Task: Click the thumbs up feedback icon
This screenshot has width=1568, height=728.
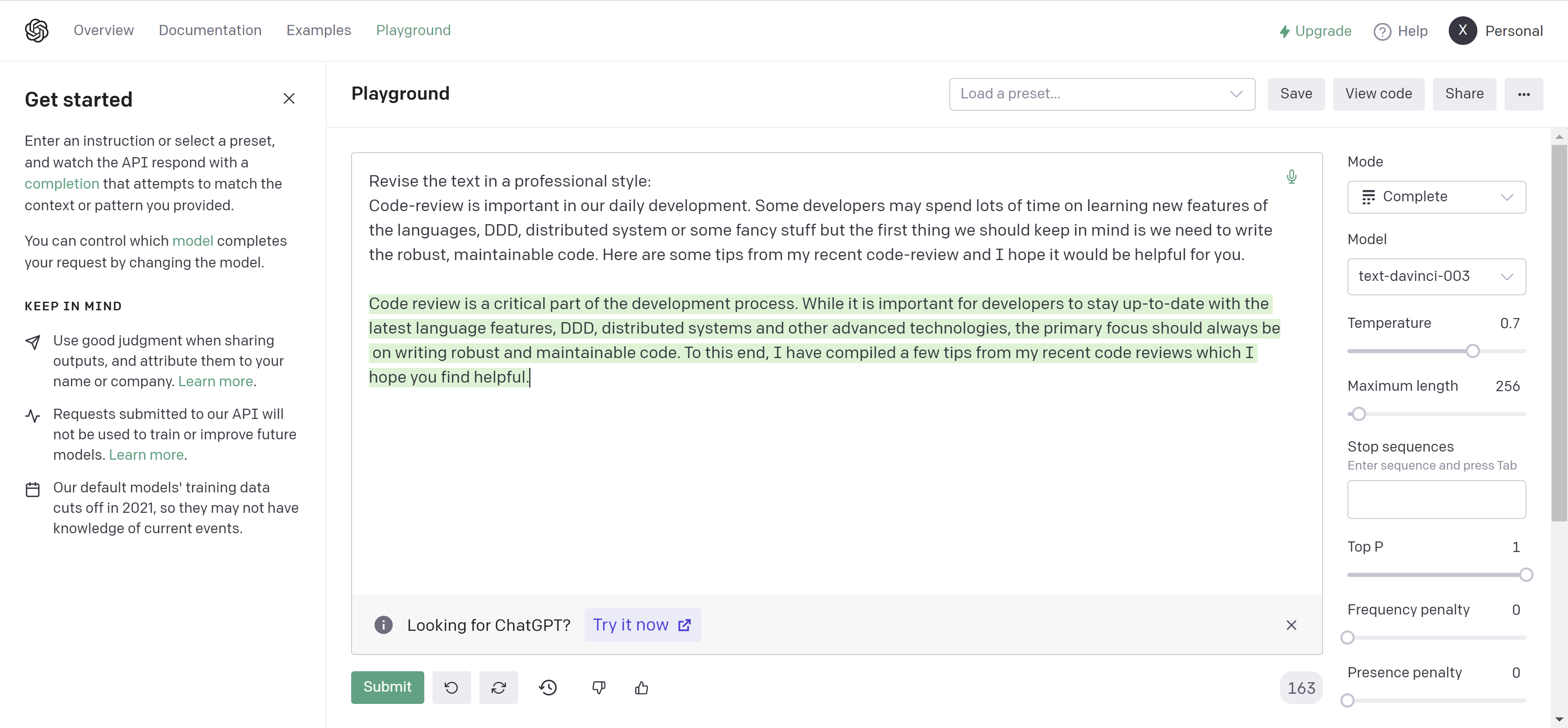Action: click(642, 687)
